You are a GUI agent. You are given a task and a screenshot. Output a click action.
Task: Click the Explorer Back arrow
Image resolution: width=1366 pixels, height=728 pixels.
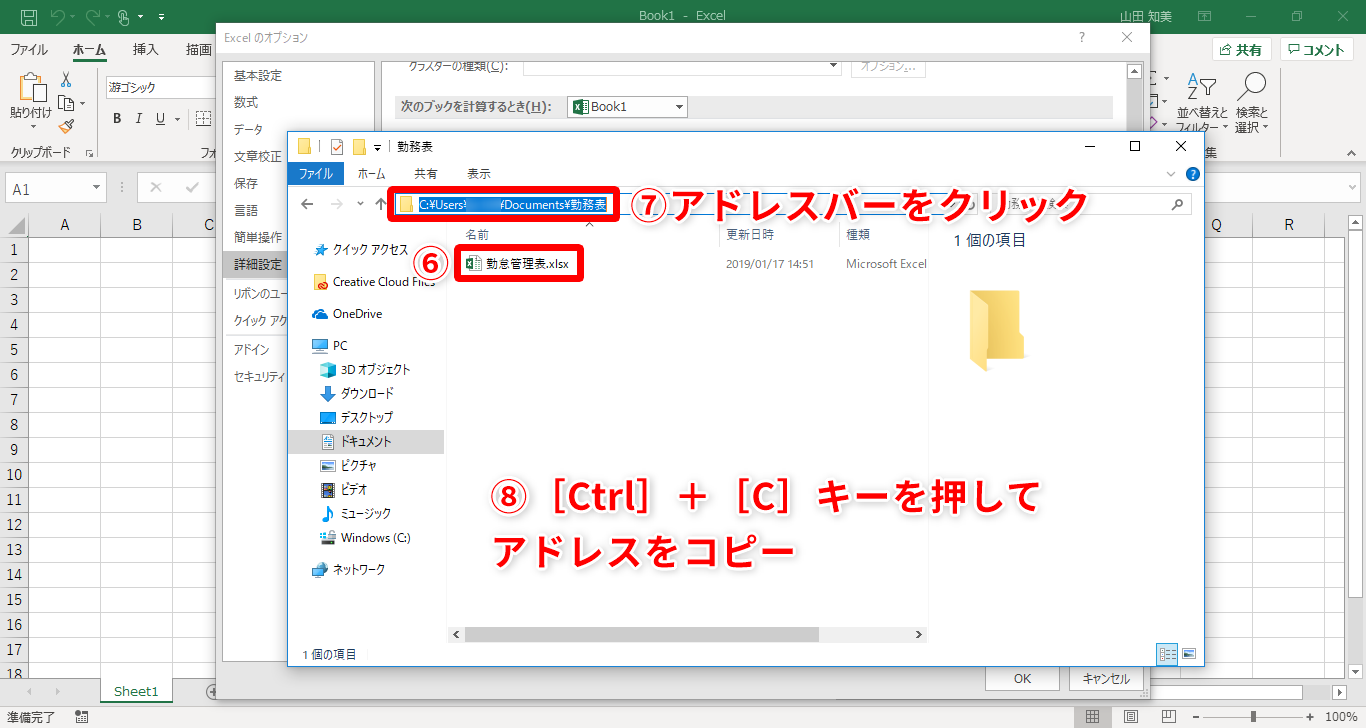click(x=308, y=204)
